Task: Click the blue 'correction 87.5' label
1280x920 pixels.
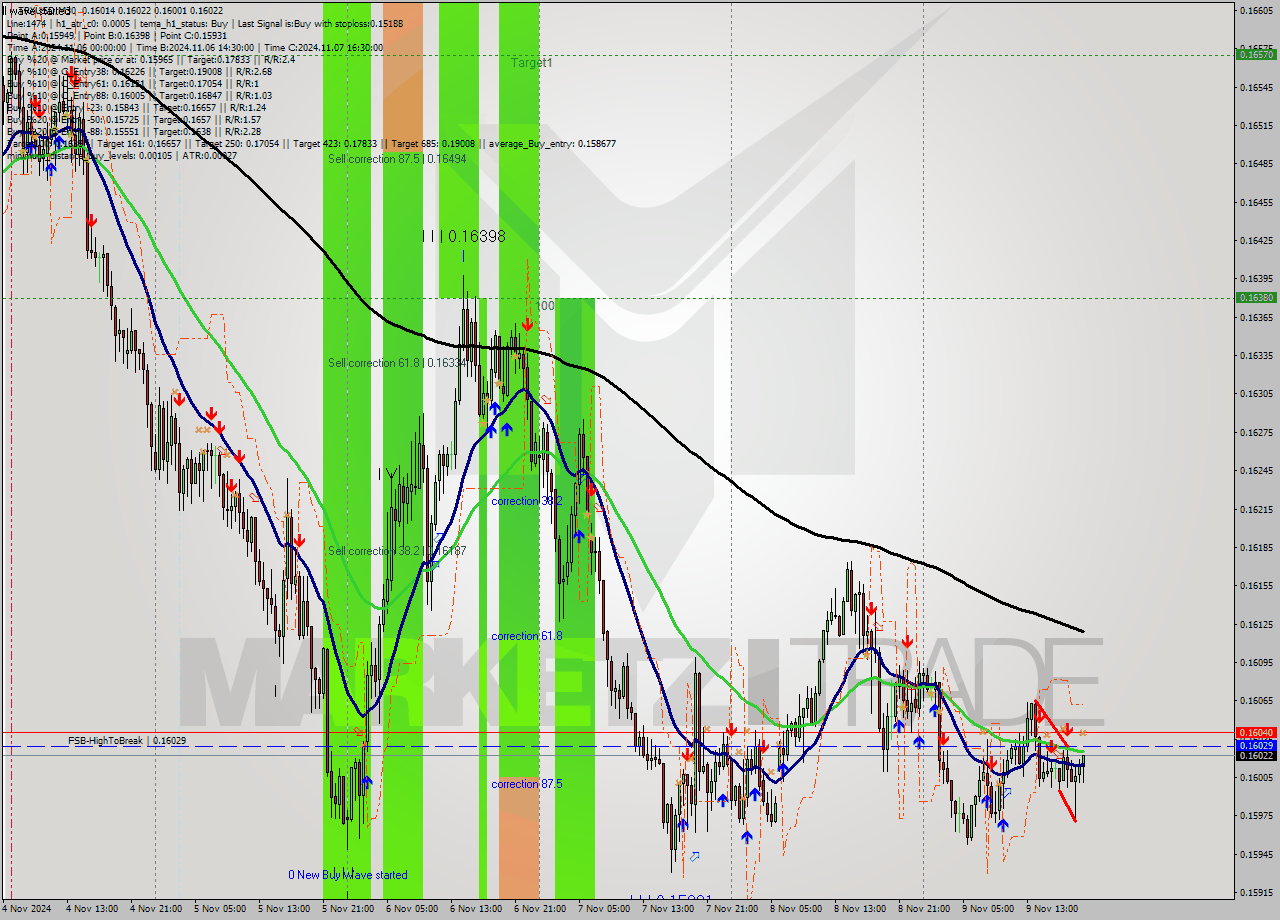Action: click(527, 783)
